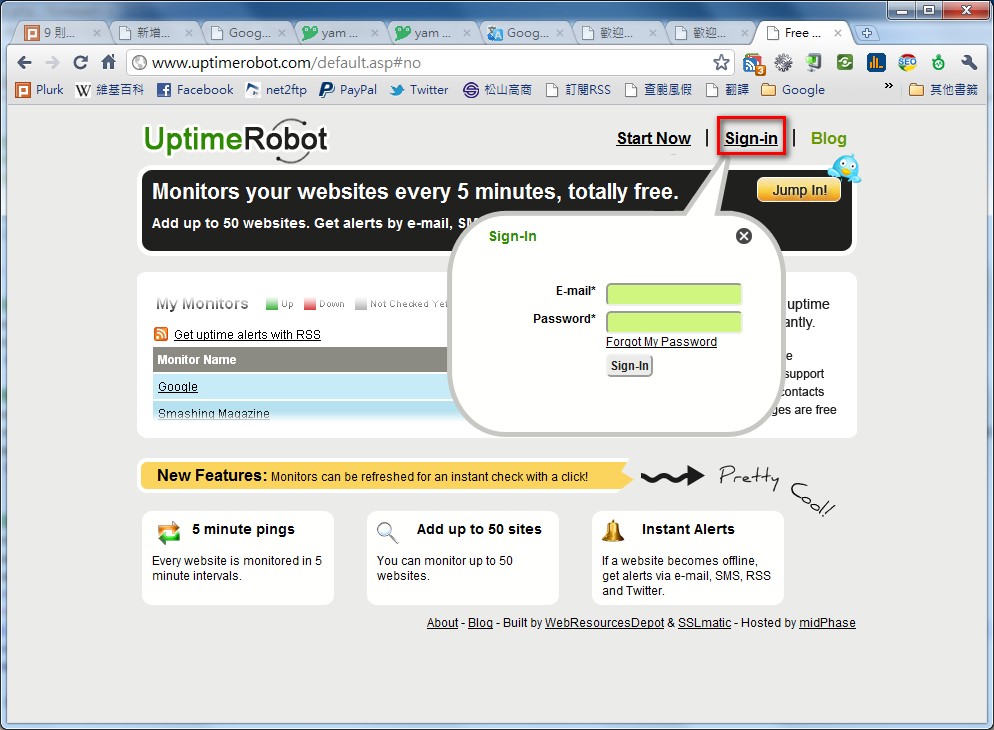The height and width of the screenshot is (730, 994).
Task: Open the 訂閱RSS bookmark
Action: [x=578, y=90]
